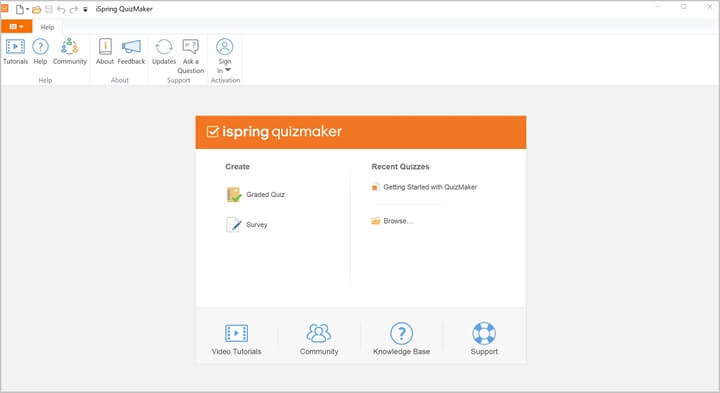Open Community button in start panel footer

click(x=319, y=339)
